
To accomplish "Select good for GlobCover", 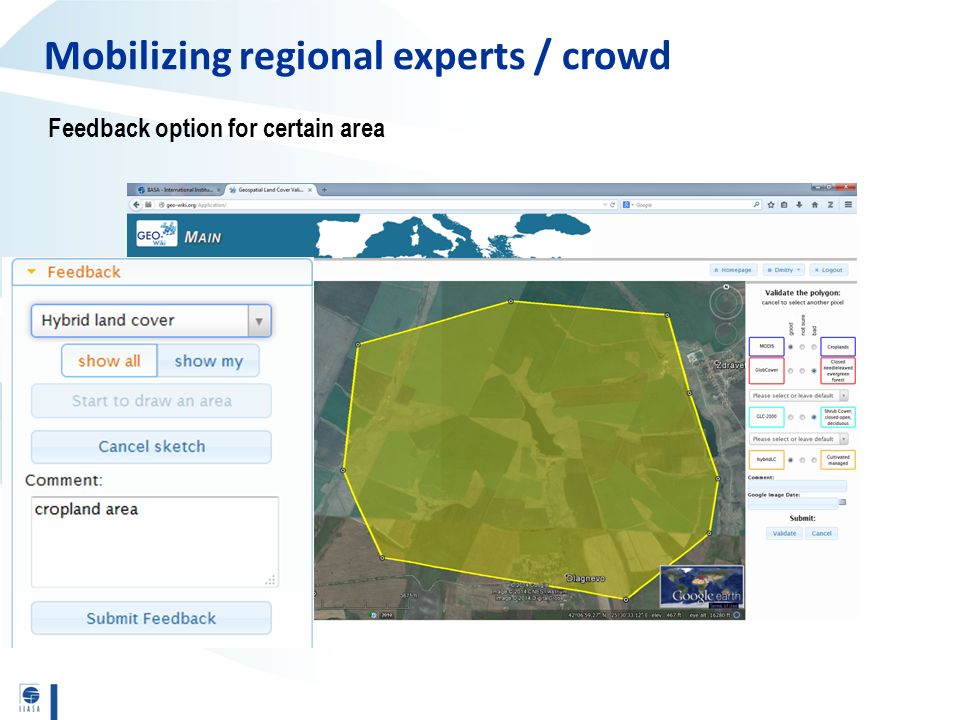I will 790,371.
